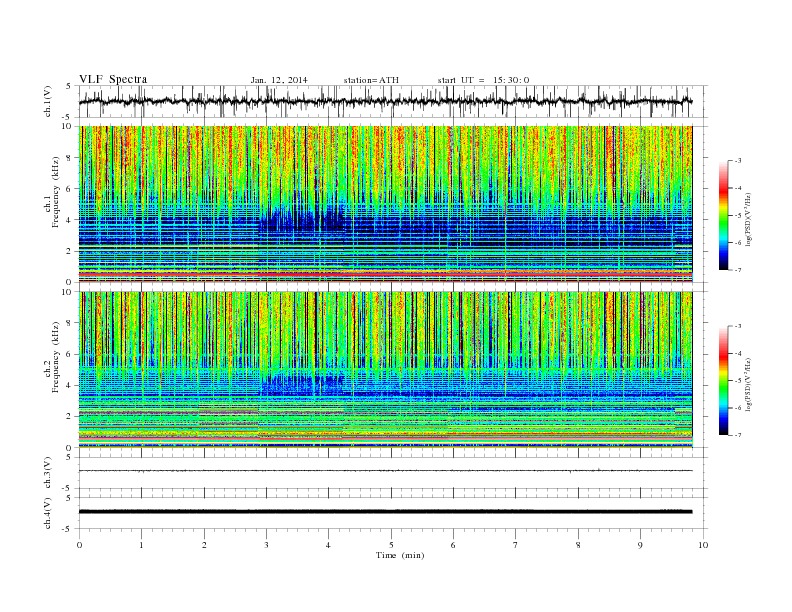The image size is (792, 612).
Task: Click the ch.1 color bar's "log(PSD)(V²/Hz)" label
Action: coord(748,219)
